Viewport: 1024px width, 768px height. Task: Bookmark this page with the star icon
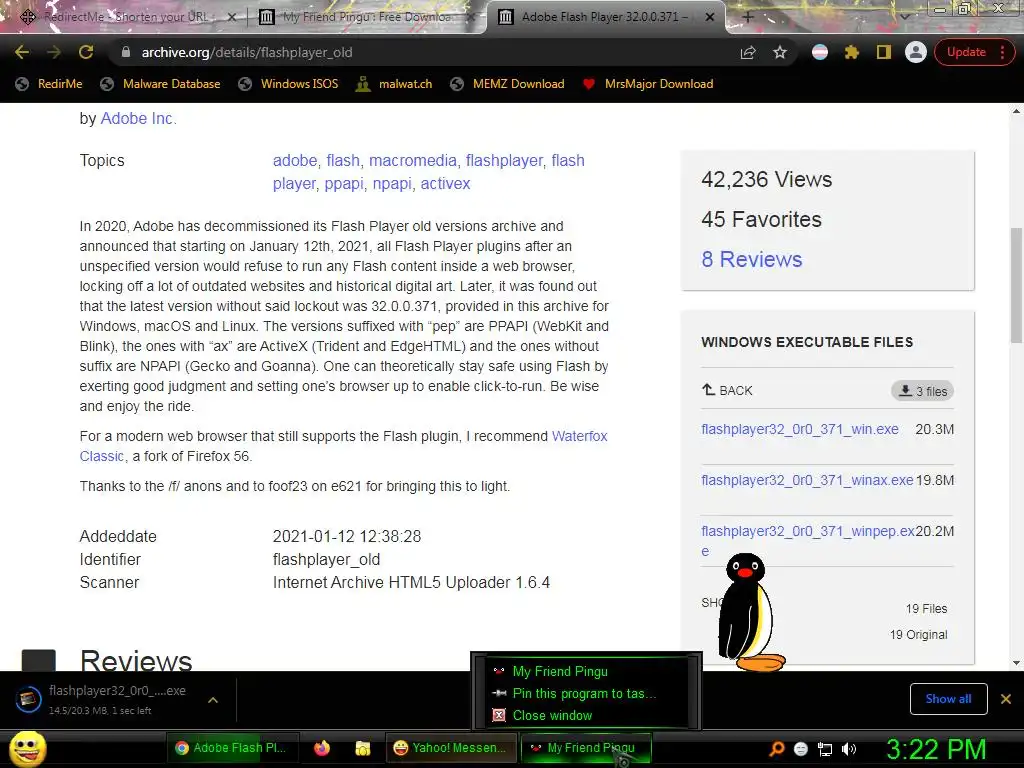[x=780, y=52]
